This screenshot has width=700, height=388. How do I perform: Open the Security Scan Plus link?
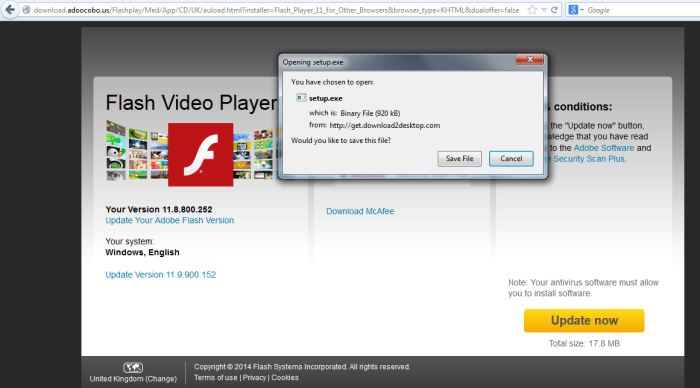588,159
